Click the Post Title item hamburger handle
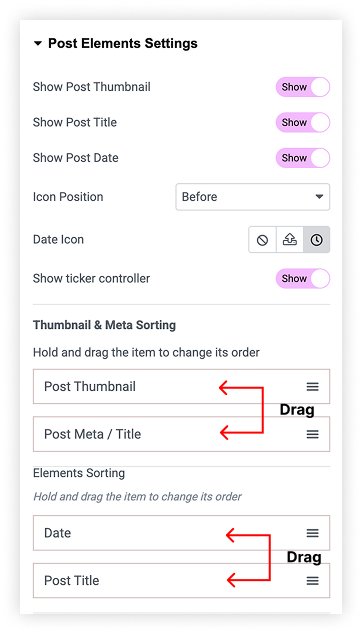Viewport: 362px width, 634px height. (x=312, y=581)
